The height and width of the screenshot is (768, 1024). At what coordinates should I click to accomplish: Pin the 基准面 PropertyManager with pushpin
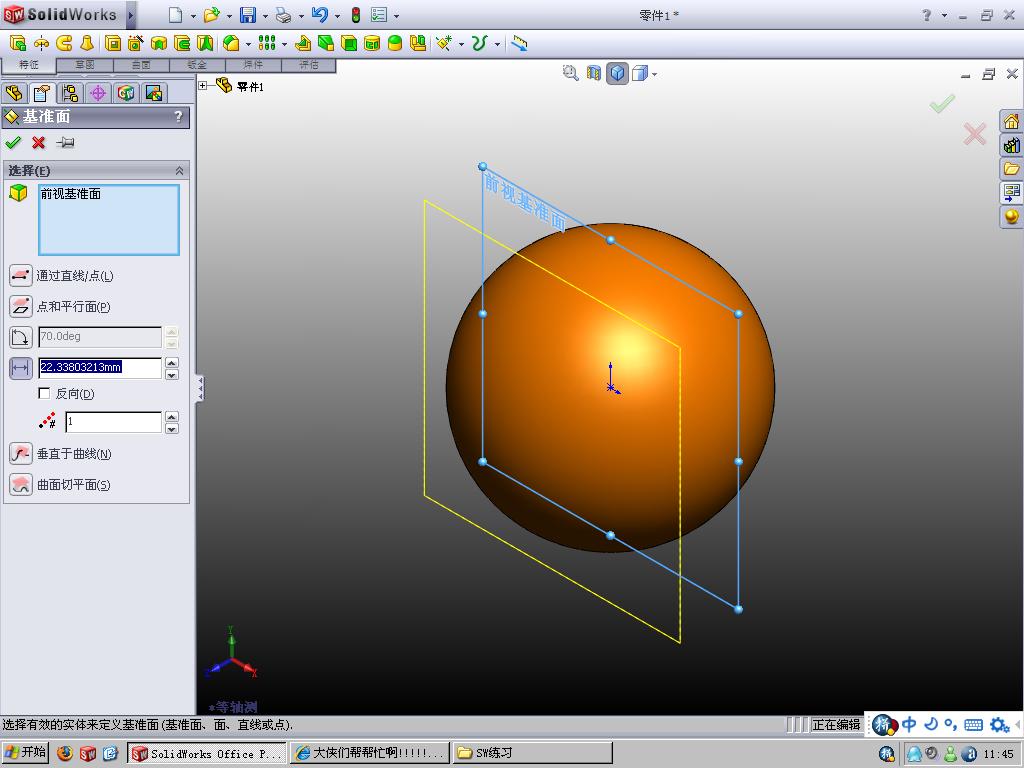65,142
